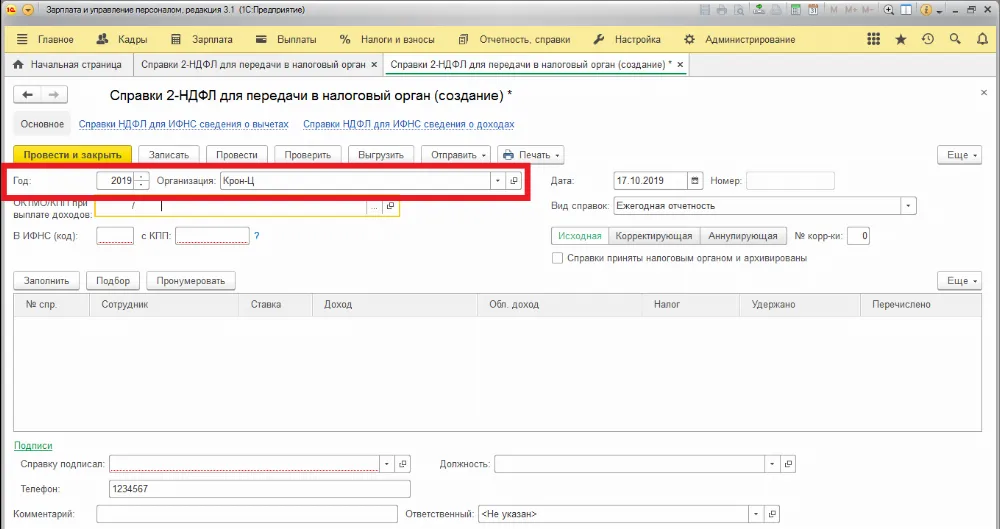1000x529 pixels.
Task: Go back with the left arrow button
Action: [x=27, y=95]
